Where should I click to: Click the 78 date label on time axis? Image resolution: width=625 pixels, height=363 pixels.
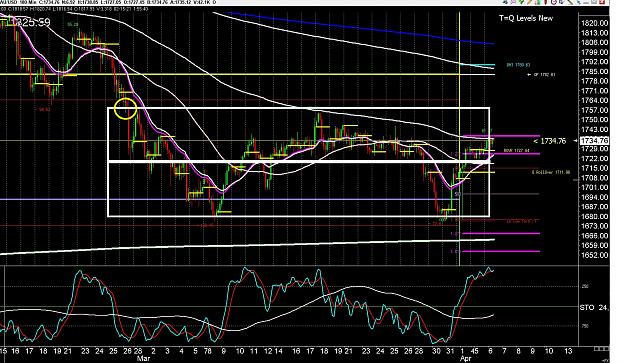tap(207, 351)
